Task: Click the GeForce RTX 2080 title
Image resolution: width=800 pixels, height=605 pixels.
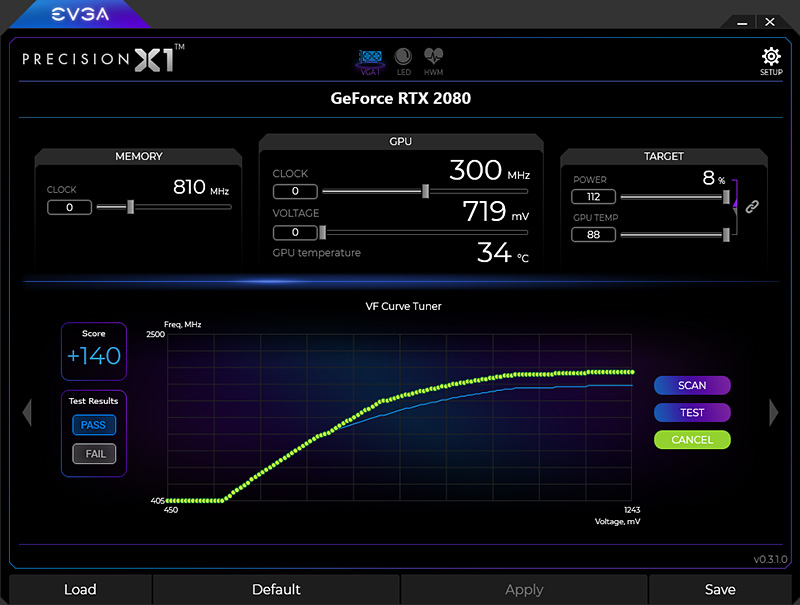Action: coord(401,98)
